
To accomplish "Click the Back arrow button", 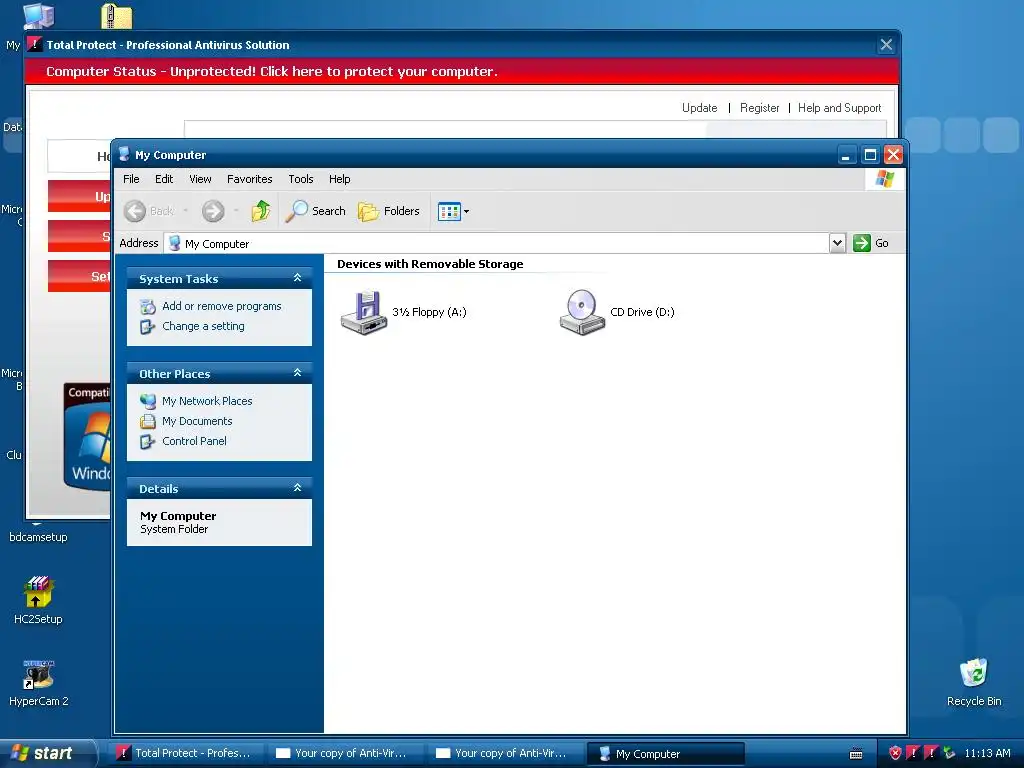I will coord(135,211).
